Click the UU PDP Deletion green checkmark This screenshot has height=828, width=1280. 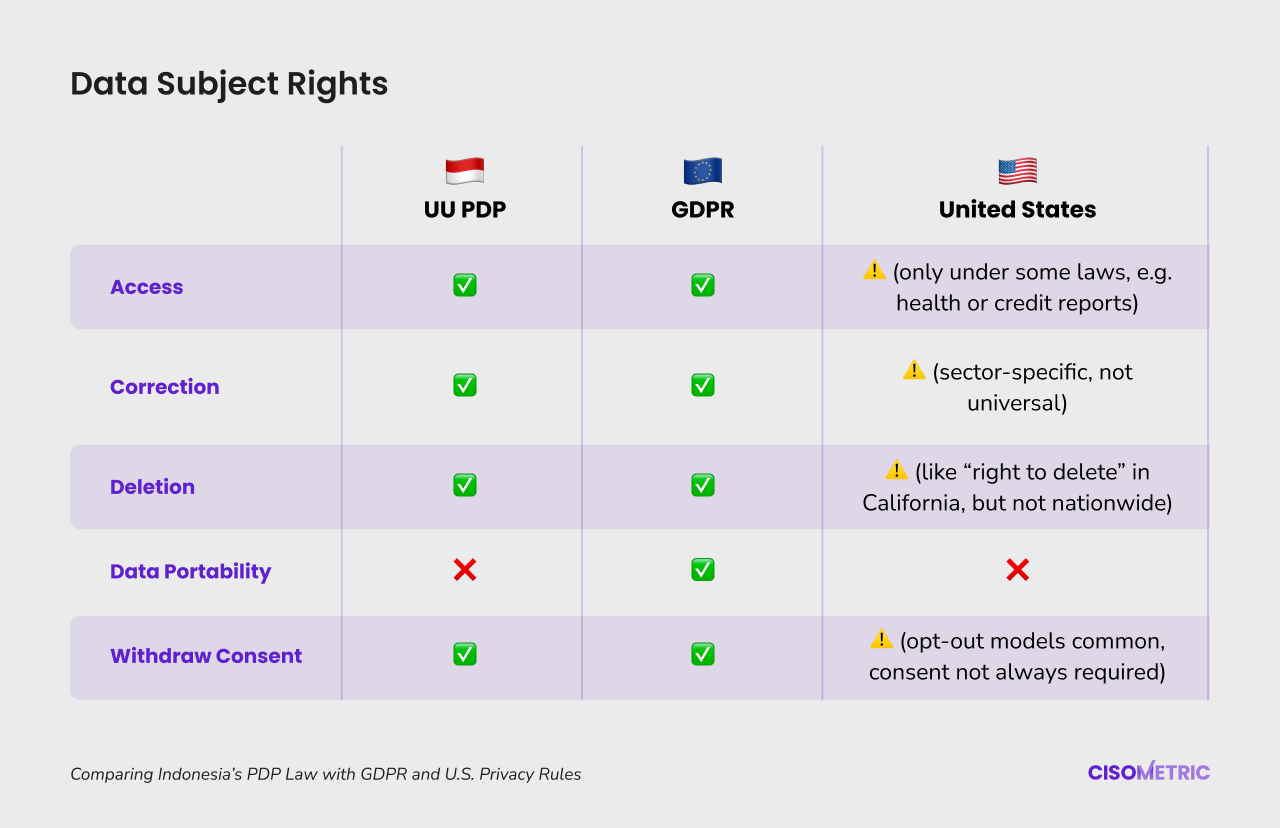464,485
